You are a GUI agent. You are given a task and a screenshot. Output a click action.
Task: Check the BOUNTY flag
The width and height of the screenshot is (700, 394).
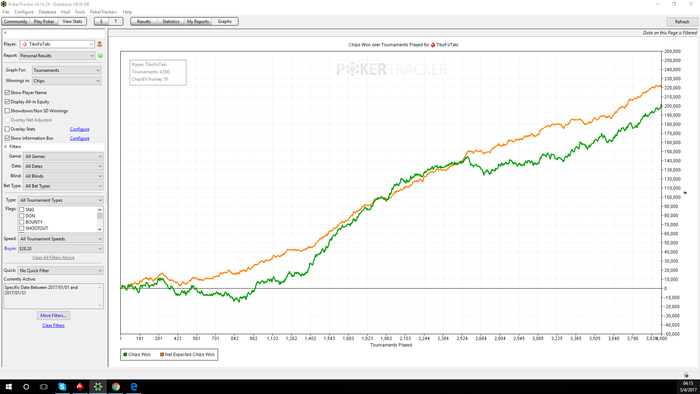point(21,222)
